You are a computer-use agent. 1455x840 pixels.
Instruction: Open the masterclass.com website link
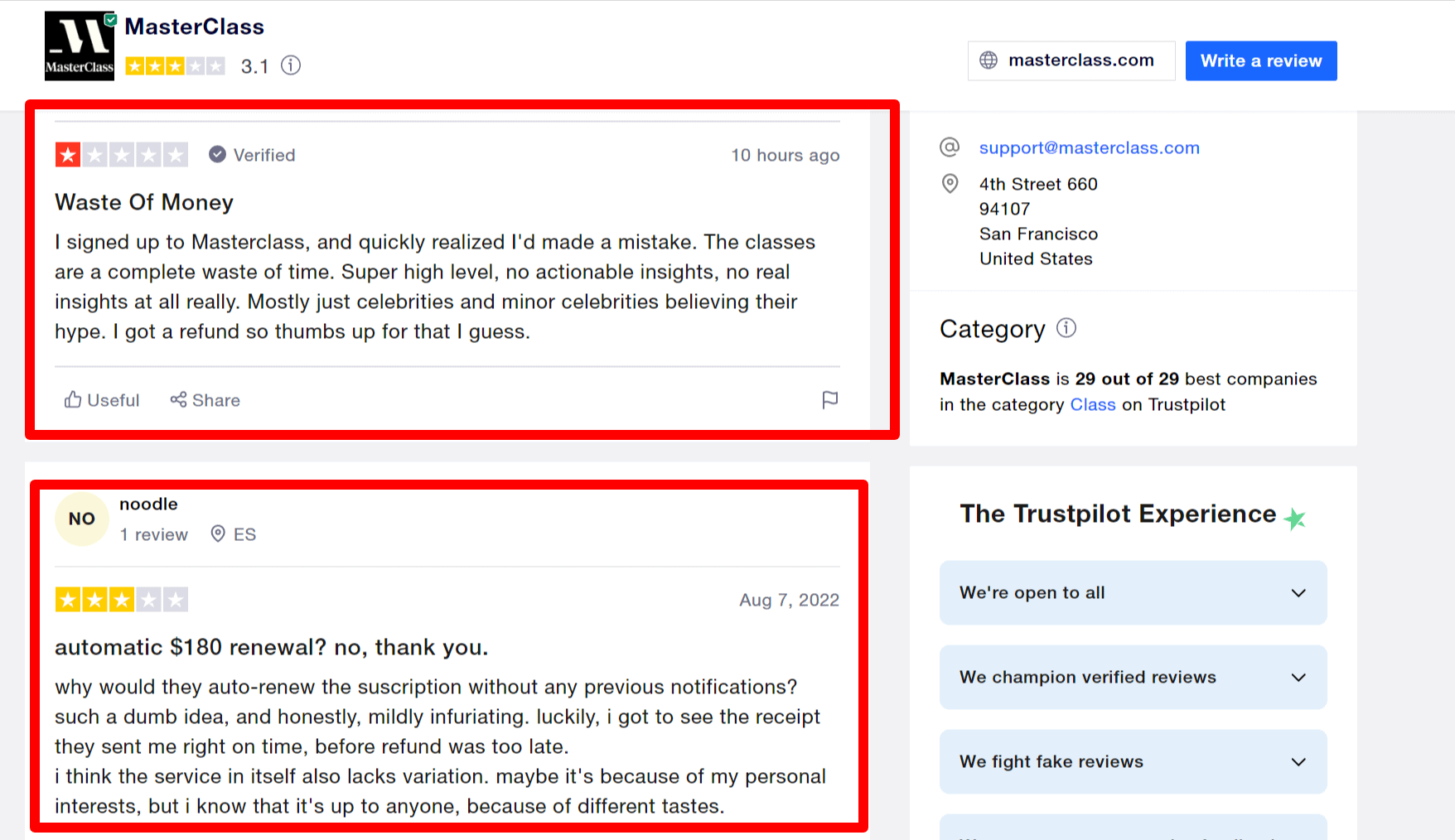click(x=1080, y=60)
